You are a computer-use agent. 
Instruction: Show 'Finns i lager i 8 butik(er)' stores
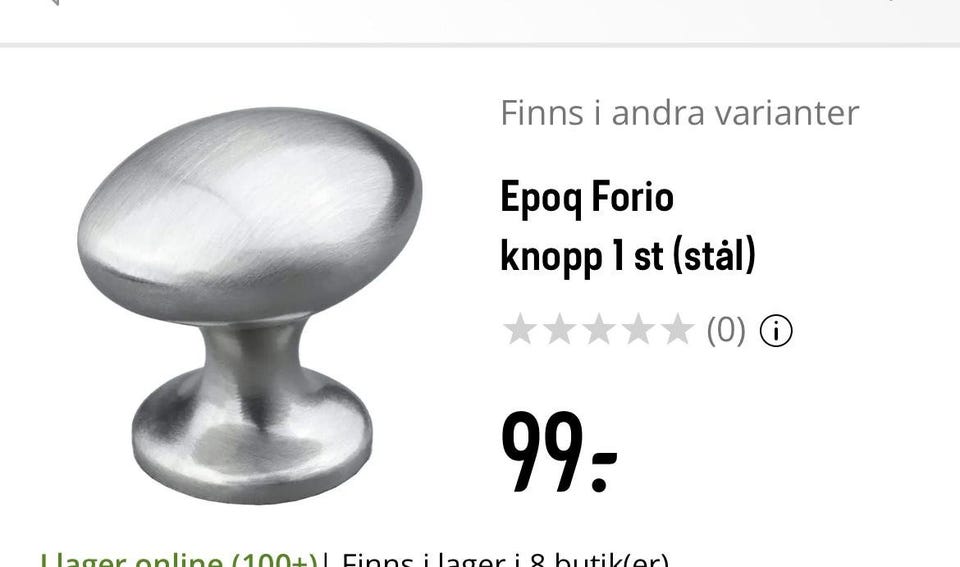[505, 560]
